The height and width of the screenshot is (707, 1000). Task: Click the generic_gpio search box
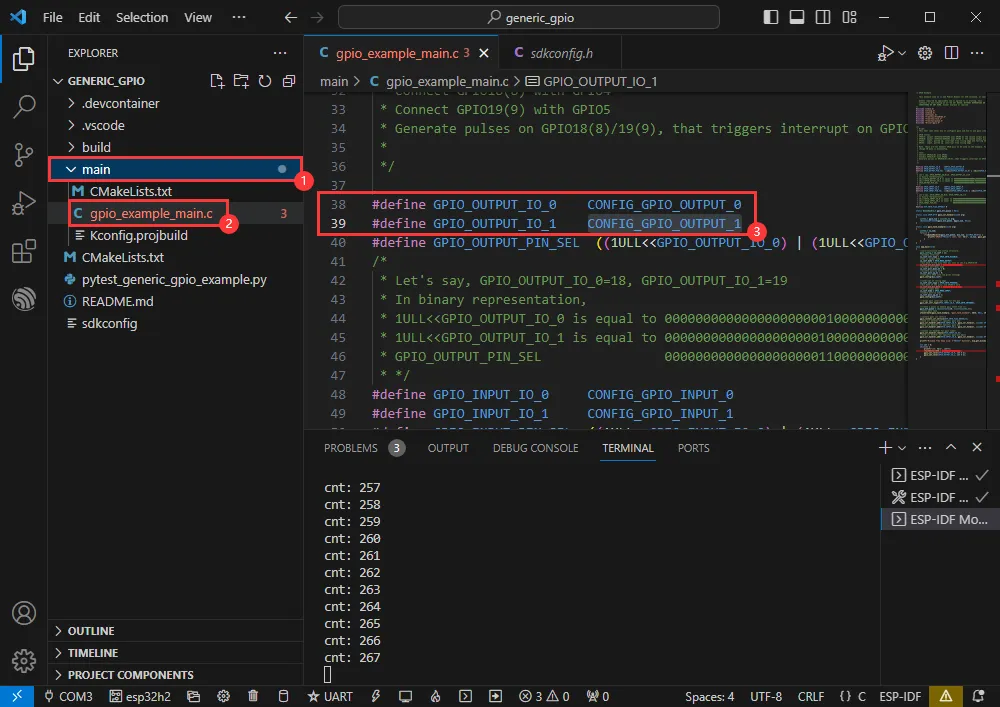pos(529,17)
